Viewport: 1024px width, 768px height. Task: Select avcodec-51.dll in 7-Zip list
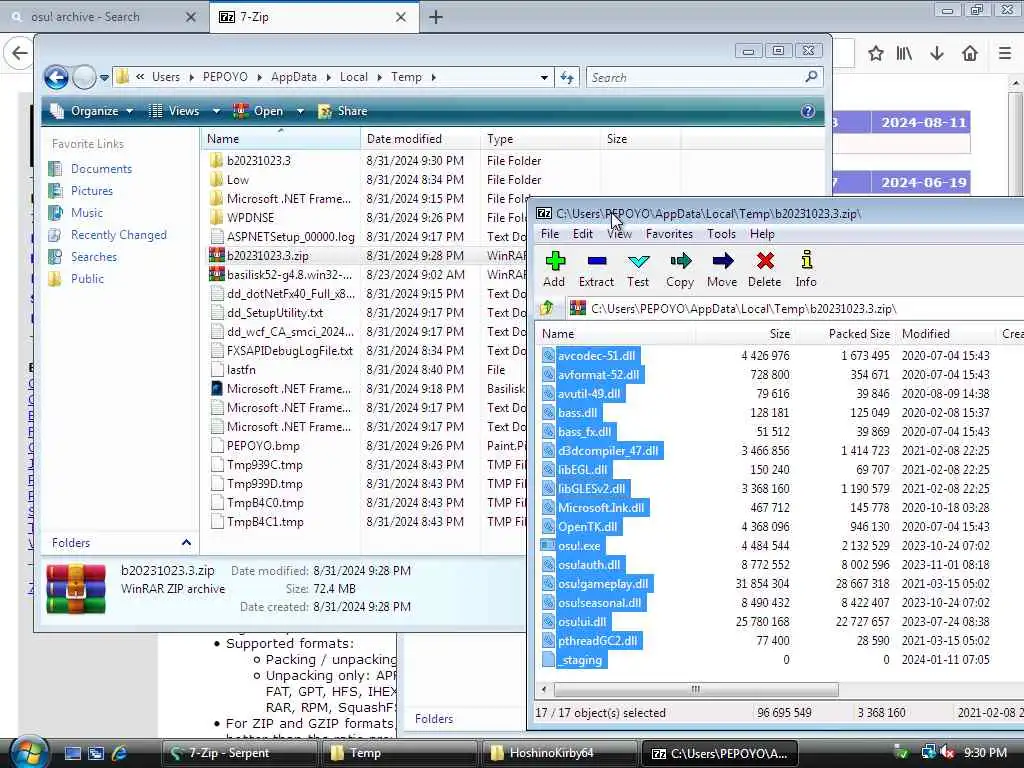tap(596, 357)
